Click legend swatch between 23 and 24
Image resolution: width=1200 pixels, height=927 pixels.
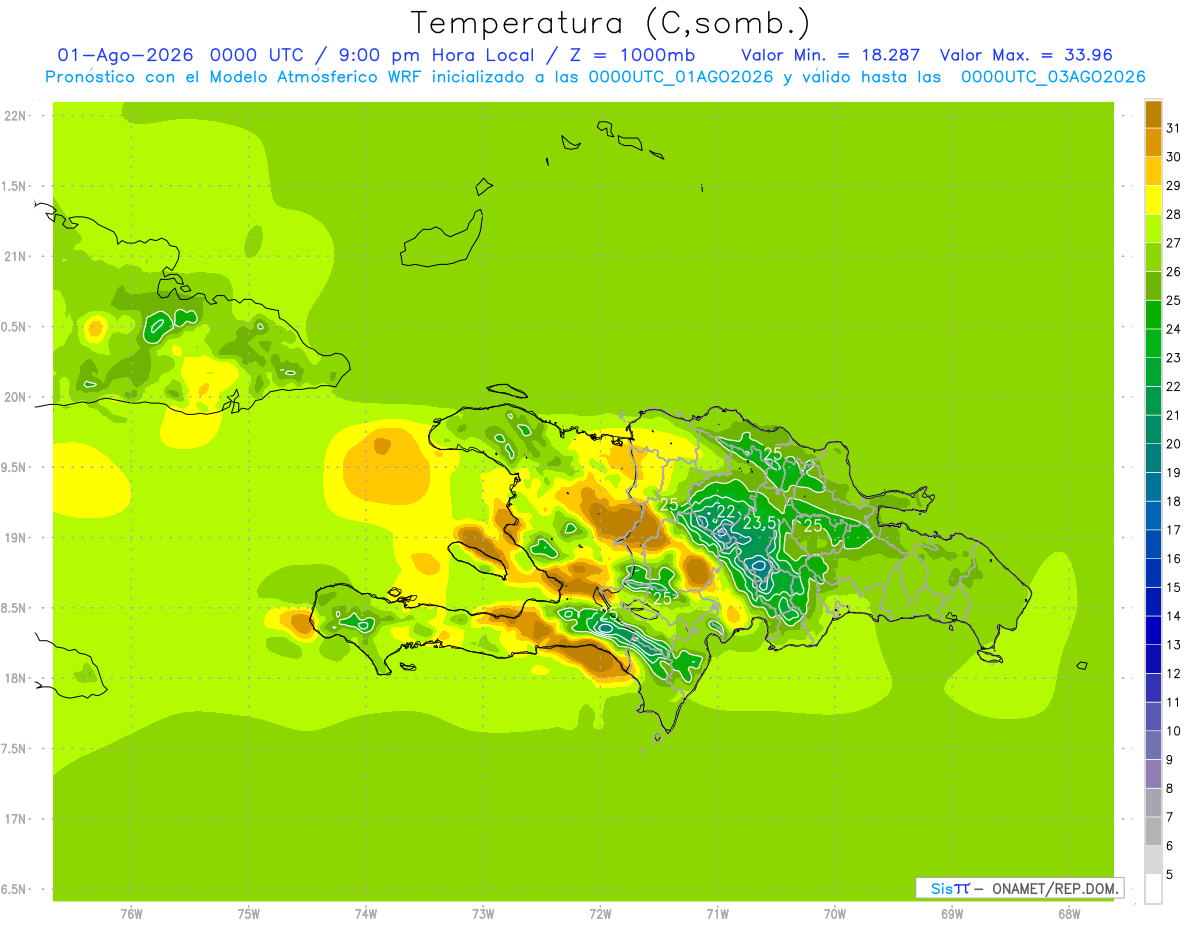[1153, 344]
